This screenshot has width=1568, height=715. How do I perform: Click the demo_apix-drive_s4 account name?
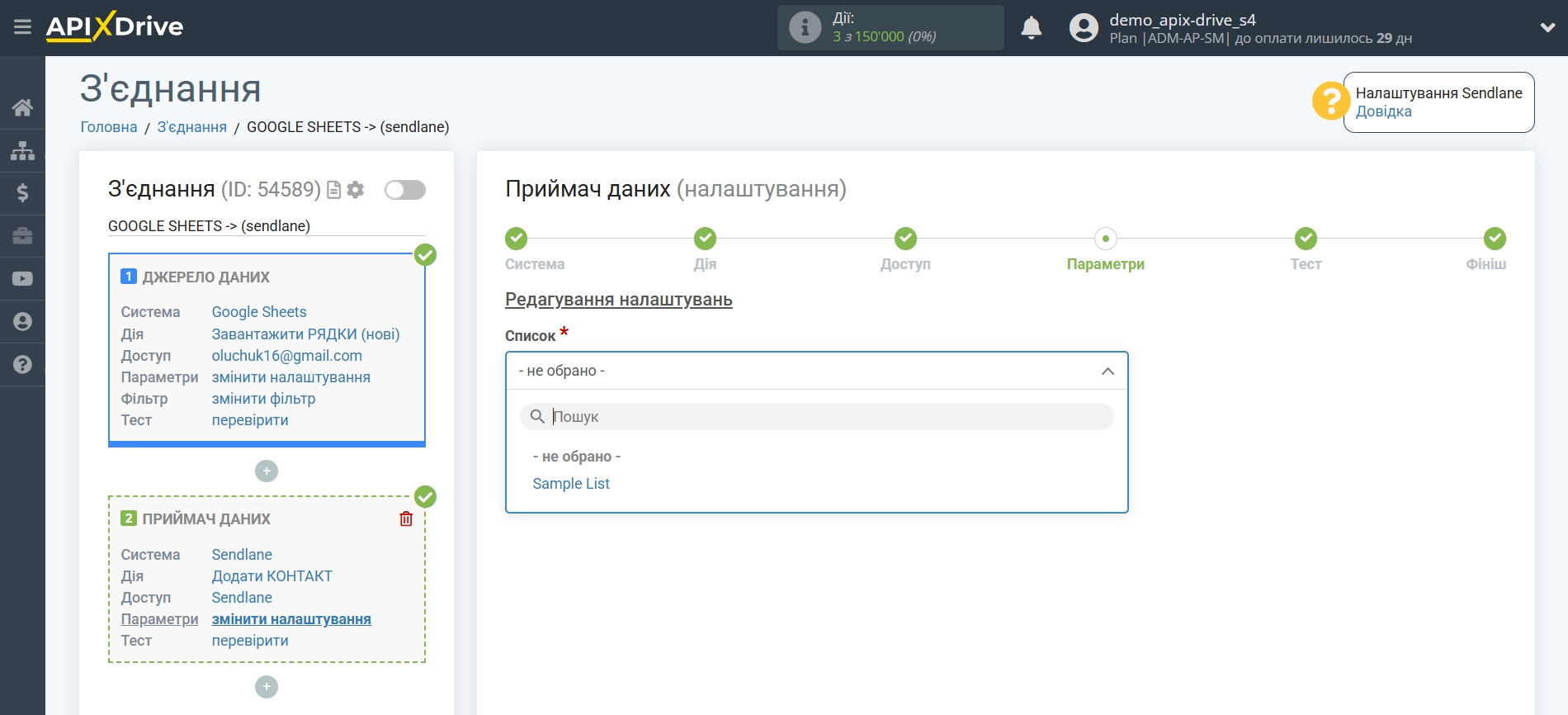1183,20
